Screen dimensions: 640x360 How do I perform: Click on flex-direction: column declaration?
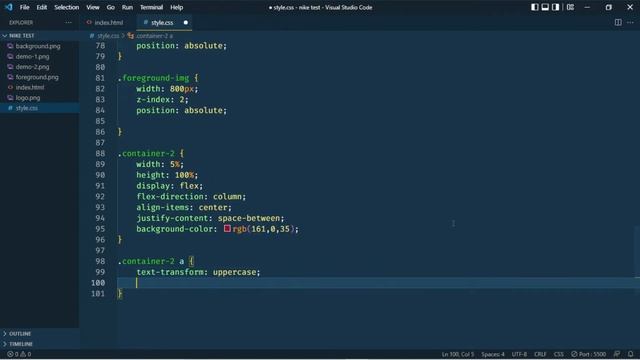191,196
